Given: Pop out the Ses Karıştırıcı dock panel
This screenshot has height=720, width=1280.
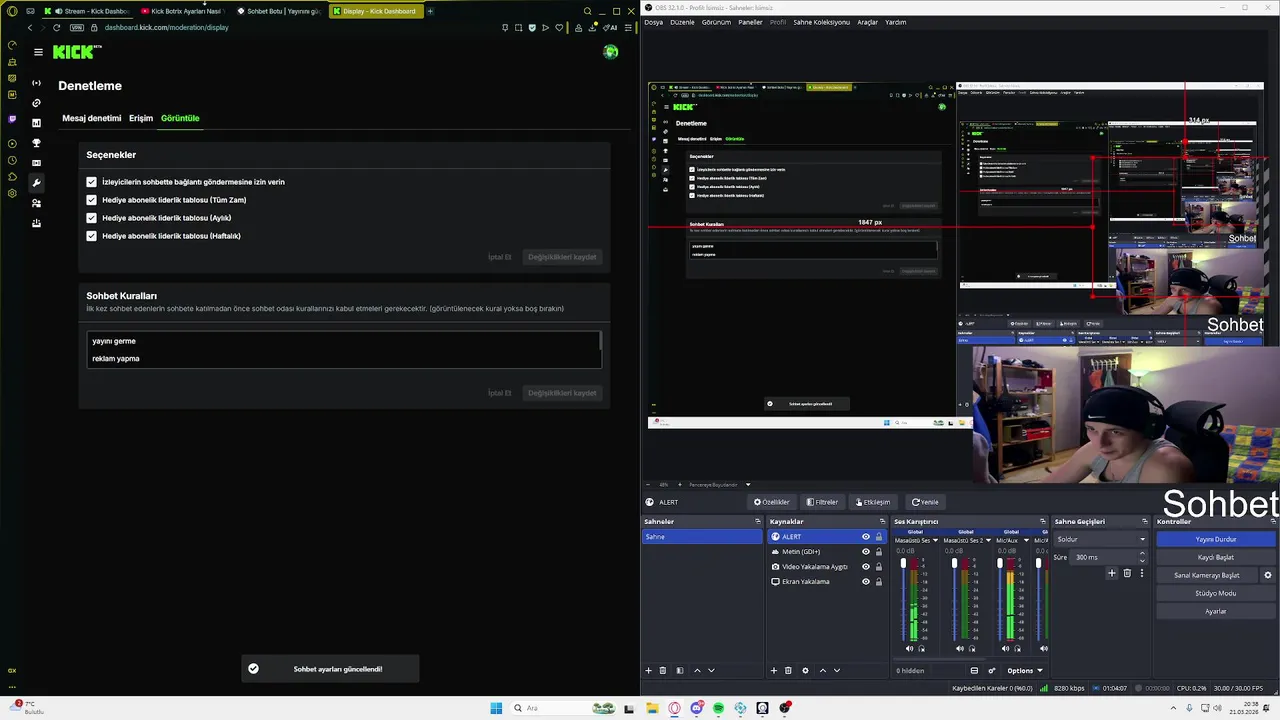Looking at the screenshot, I should (x=1042, y=521).
